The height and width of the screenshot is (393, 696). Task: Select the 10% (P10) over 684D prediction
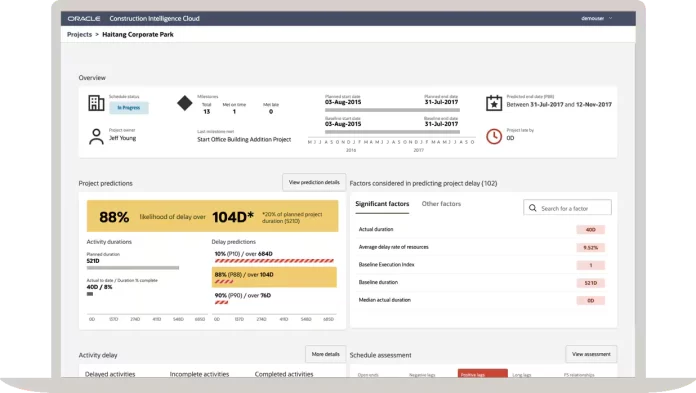point(274,257)
